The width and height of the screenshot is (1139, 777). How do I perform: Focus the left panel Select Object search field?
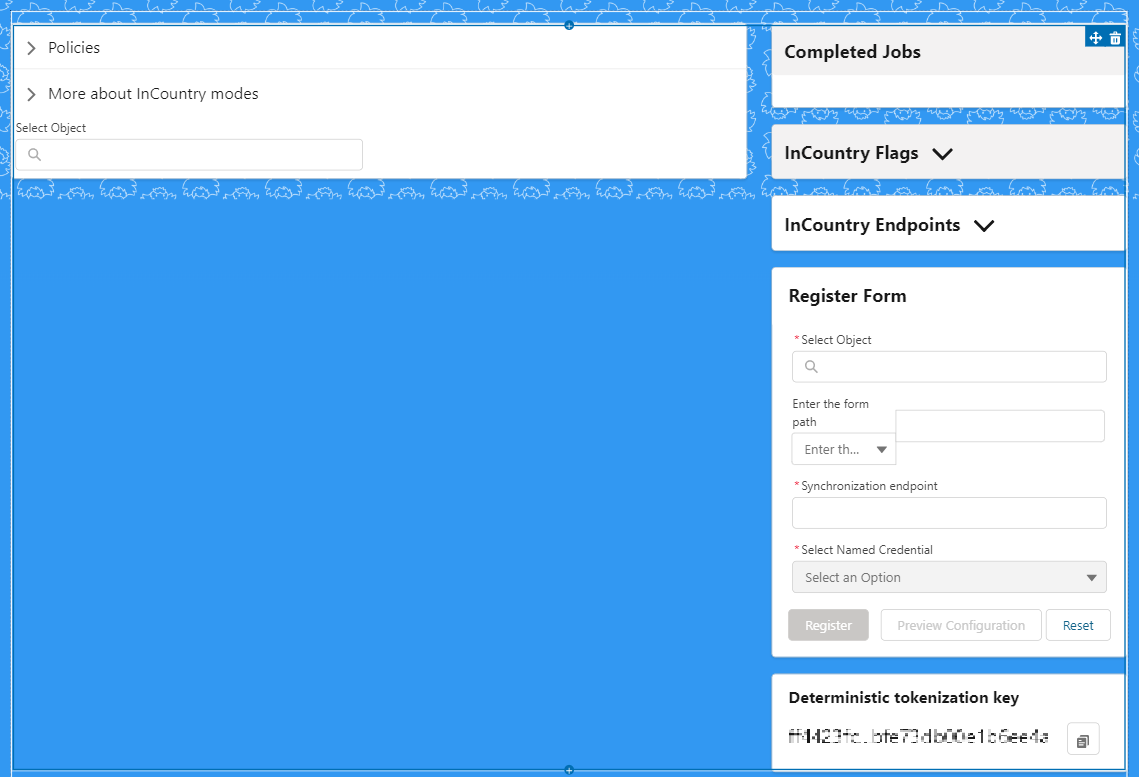coord(189,155)
